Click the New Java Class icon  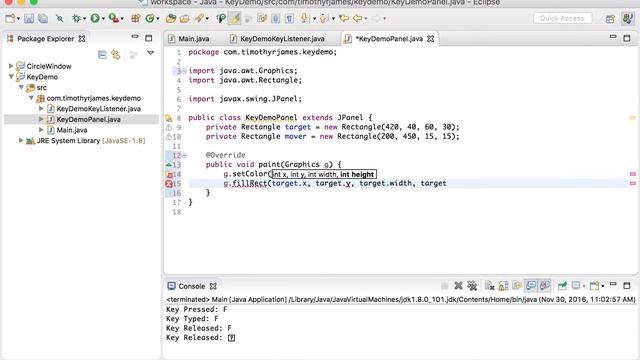(x=150, y=18)
